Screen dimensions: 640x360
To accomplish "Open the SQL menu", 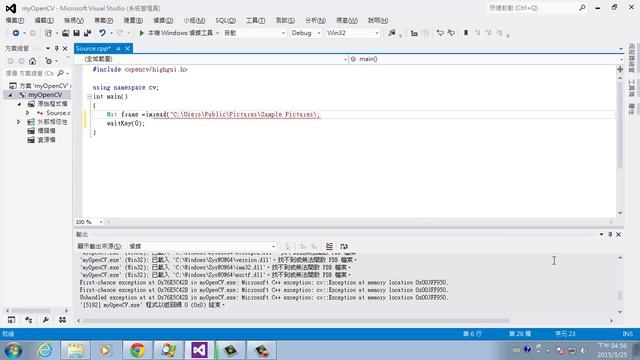I will pyautogui.click(x=225, y=20).
